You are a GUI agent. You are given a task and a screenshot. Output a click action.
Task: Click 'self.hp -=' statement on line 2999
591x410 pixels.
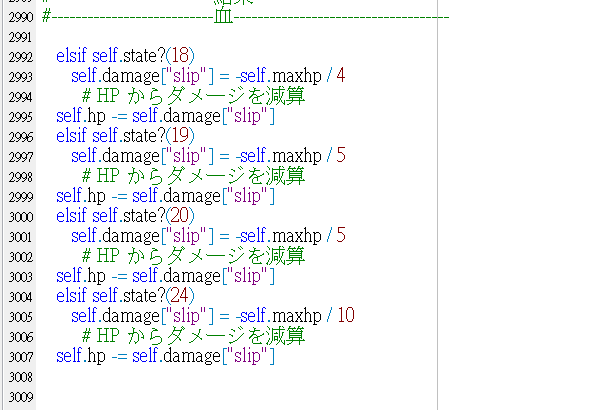click(x=165, y=196)
